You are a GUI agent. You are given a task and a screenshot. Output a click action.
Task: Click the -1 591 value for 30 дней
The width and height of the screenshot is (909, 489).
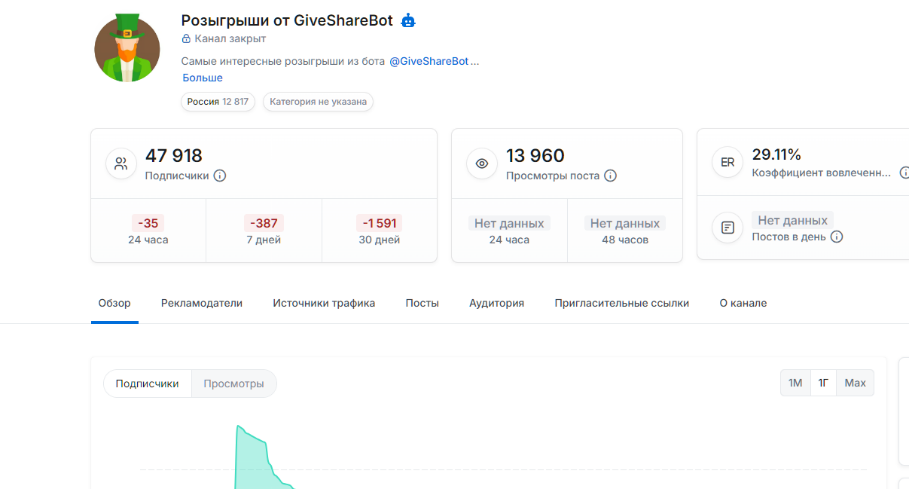[379, 223]
